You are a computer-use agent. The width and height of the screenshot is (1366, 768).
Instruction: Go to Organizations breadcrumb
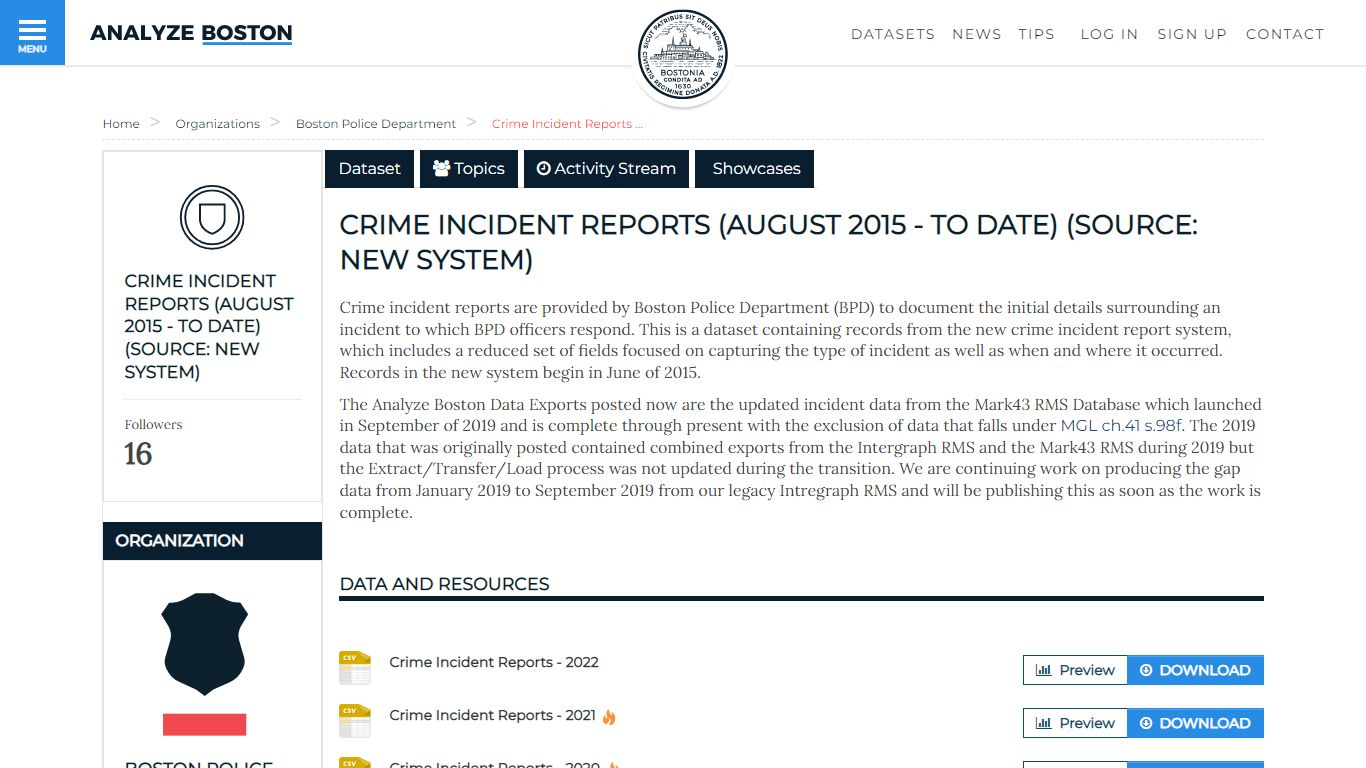point(217,124)
